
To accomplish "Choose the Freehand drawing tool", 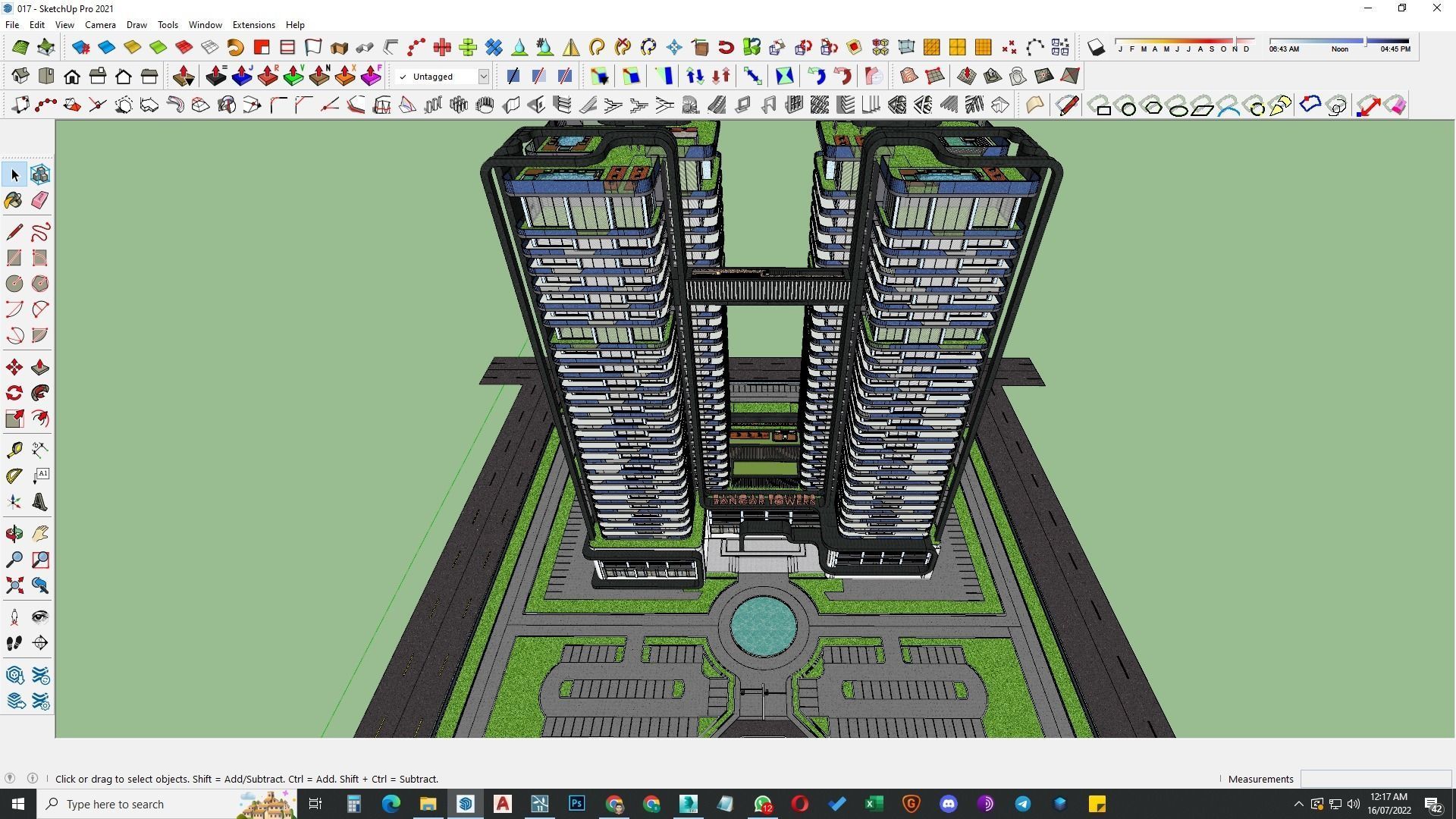I will coord(40,232).
